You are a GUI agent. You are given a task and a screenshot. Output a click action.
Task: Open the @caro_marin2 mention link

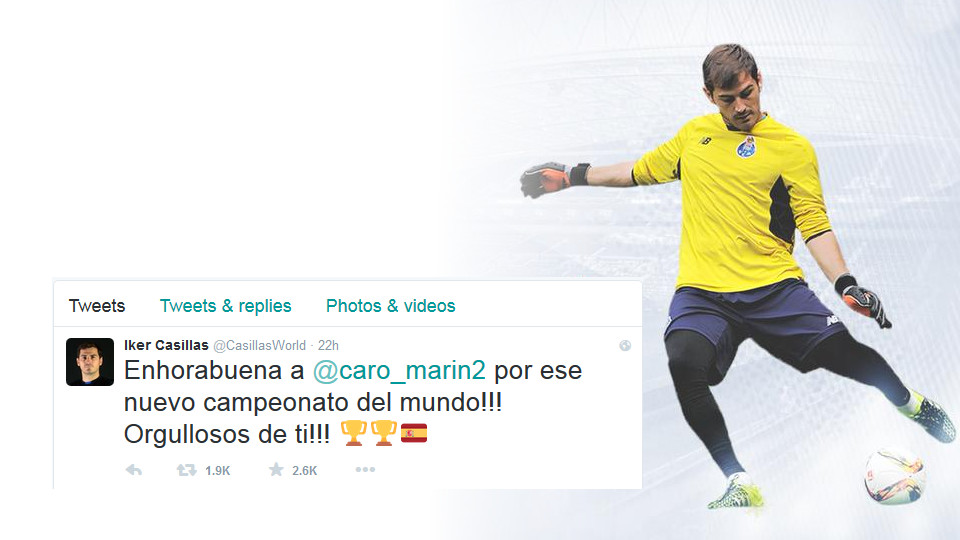[x=399, y=370]
